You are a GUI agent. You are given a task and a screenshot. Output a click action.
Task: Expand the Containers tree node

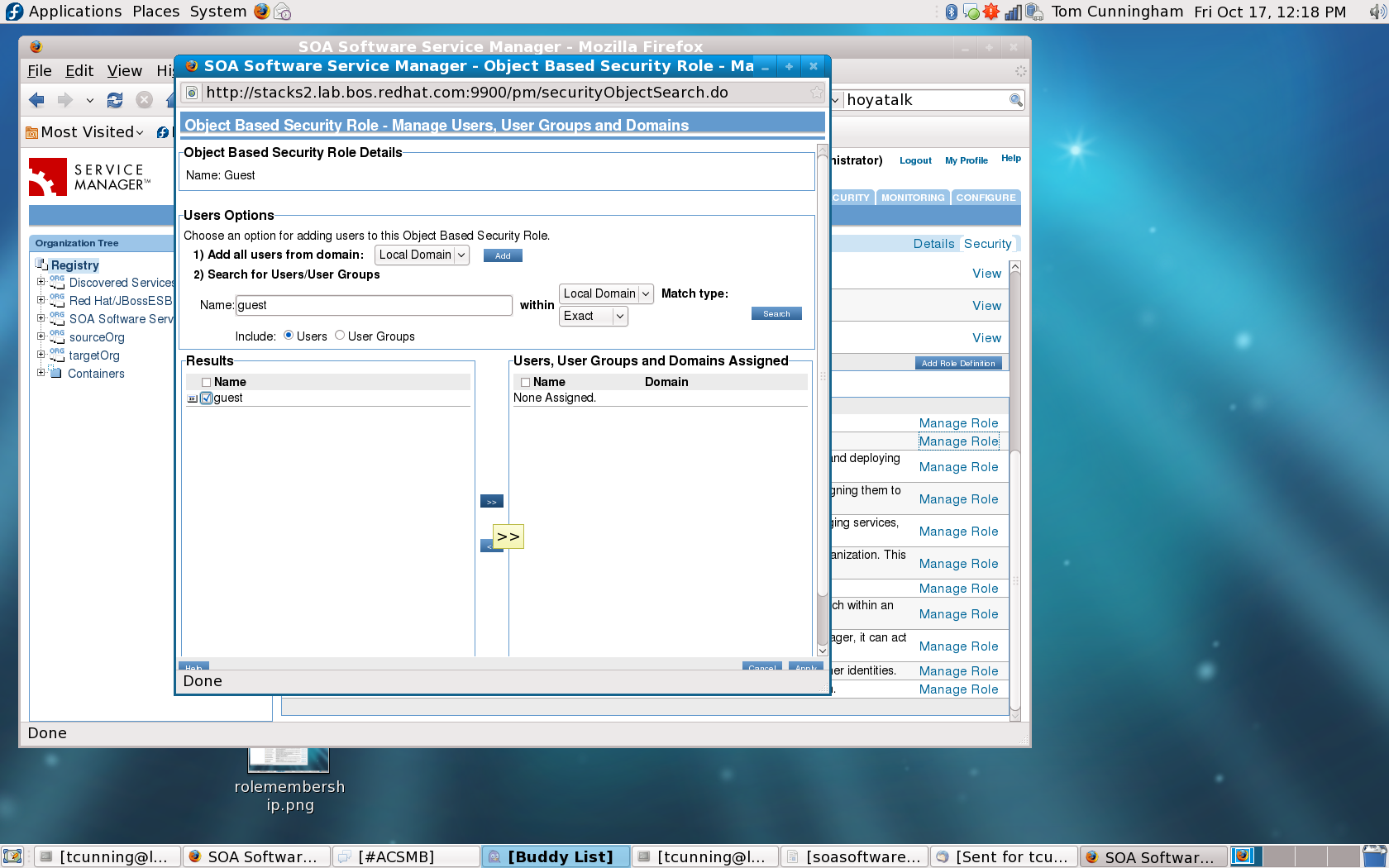41,373
